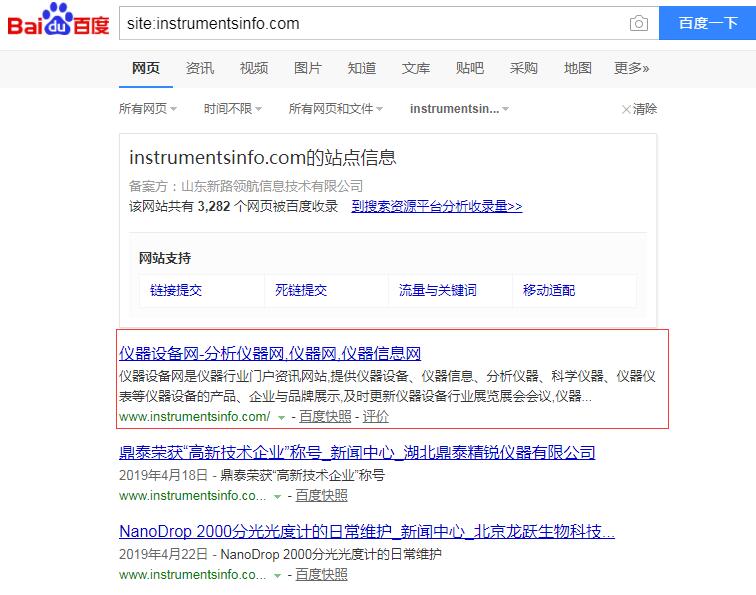Switch to the 视频 tab
Viewport: 756px width, 595px height.
coord(254,68)
